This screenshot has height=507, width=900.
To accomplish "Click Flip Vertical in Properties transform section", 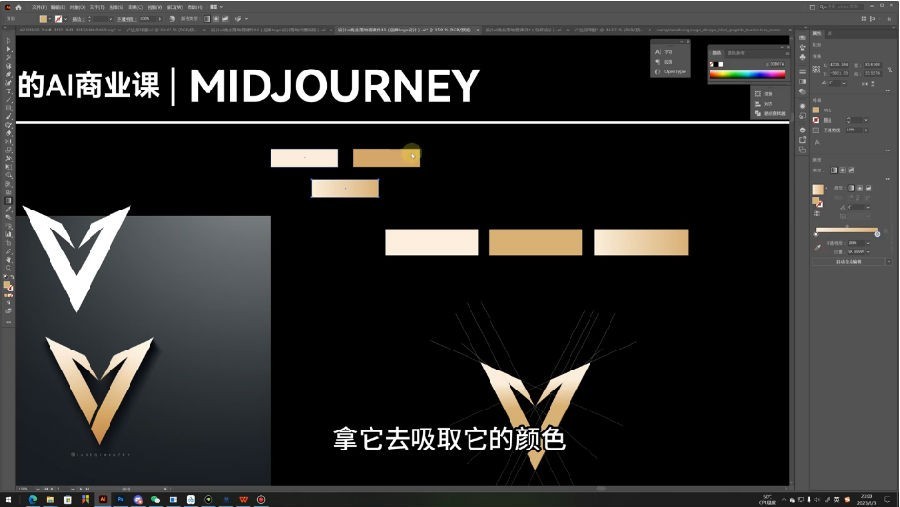I will click(874, 84).
